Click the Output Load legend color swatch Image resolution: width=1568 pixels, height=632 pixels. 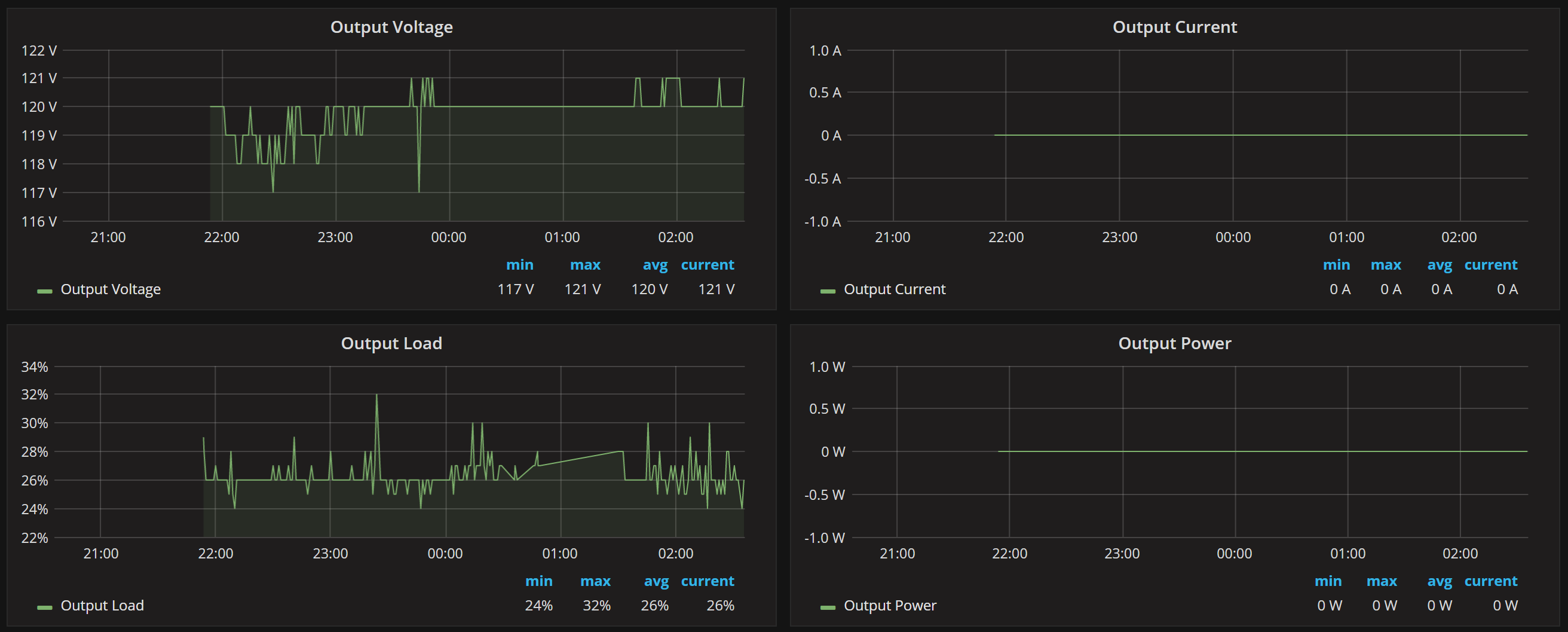[44, 607]
